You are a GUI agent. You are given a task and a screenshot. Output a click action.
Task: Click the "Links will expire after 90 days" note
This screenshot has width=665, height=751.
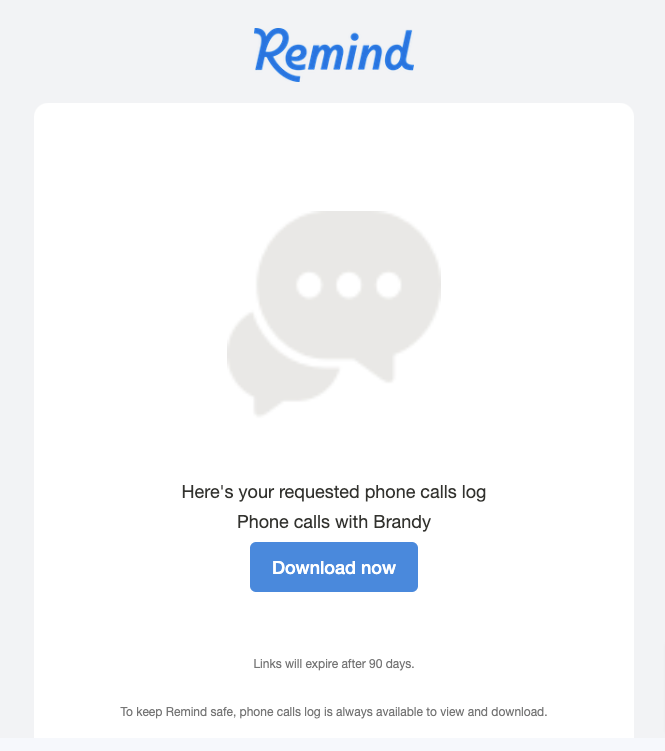tap(333, 663)
